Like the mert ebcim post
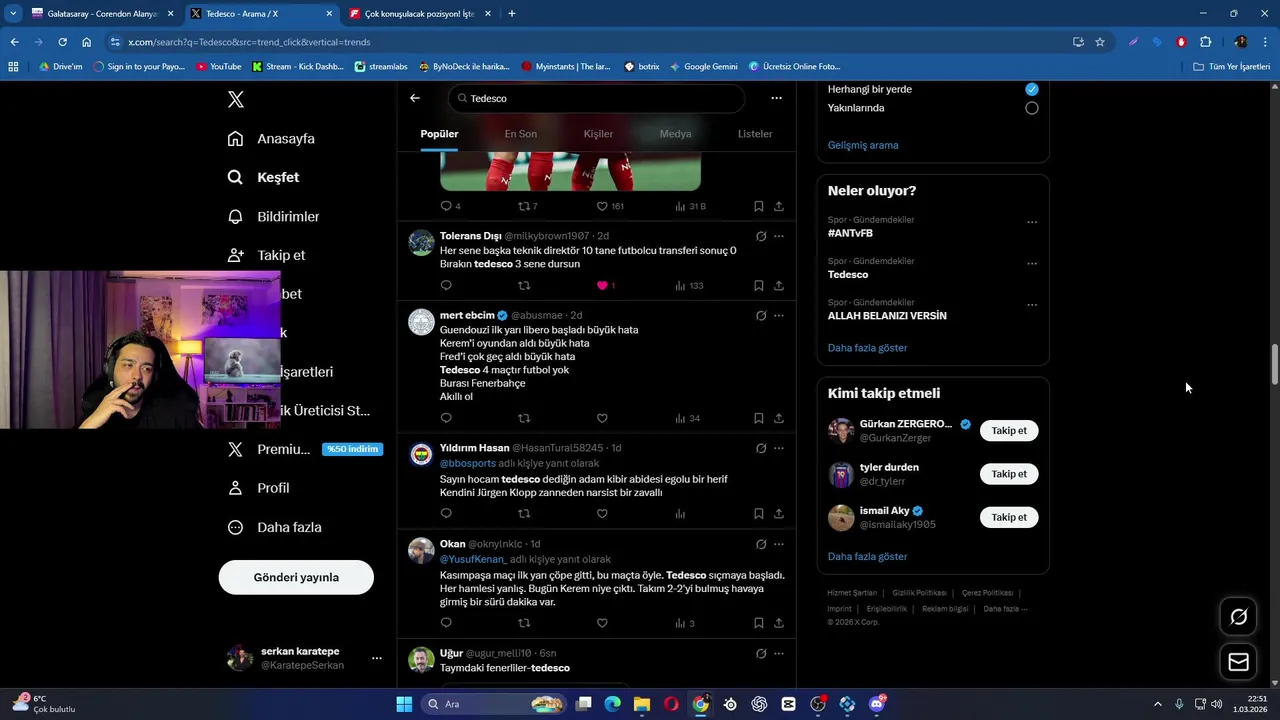Image resolution: width=1280 pixels, height=720 pixels. coord(602,418)
